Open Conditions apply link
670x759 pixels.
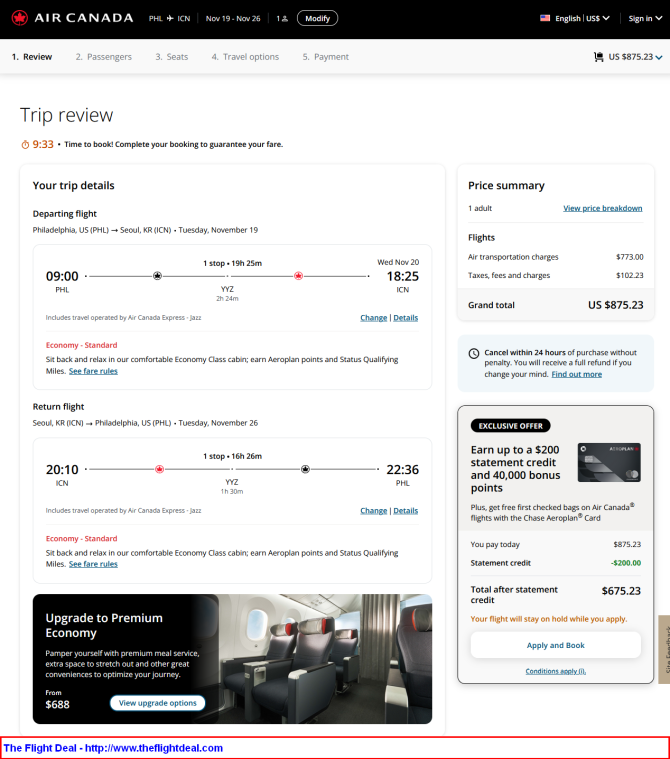tap(556, 671)
